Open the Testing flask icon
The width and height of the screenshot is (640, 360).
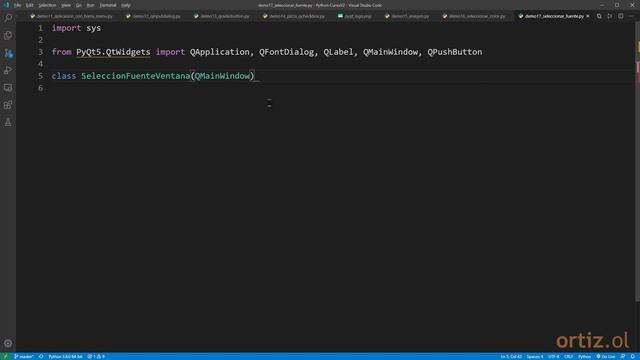(x=8, y=122)
